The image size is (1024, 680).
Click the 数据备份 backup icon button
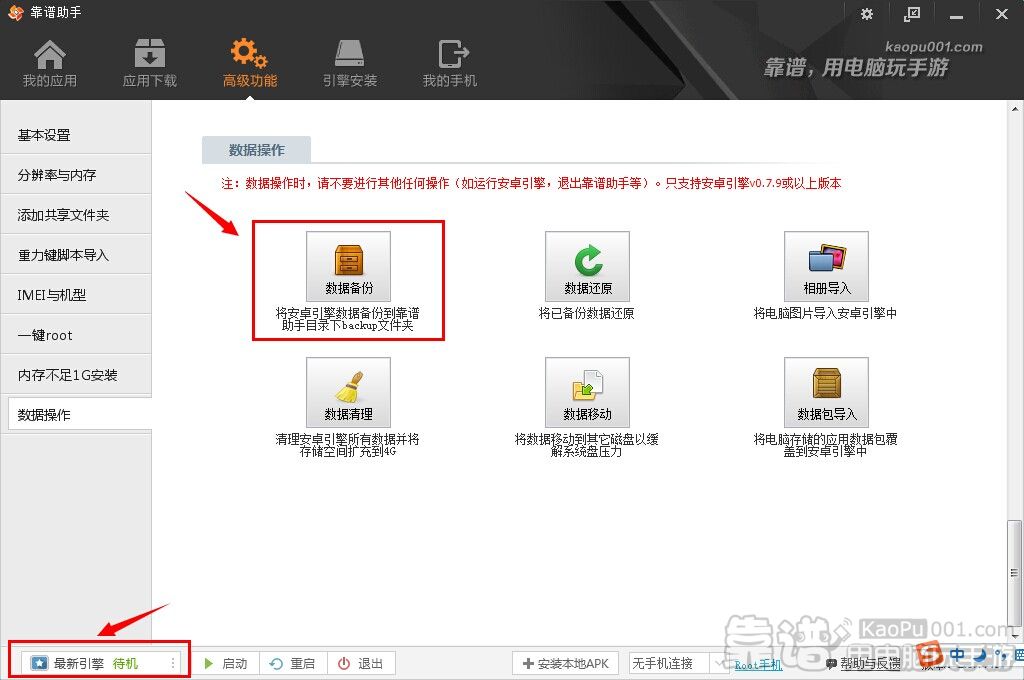point(349,267)
